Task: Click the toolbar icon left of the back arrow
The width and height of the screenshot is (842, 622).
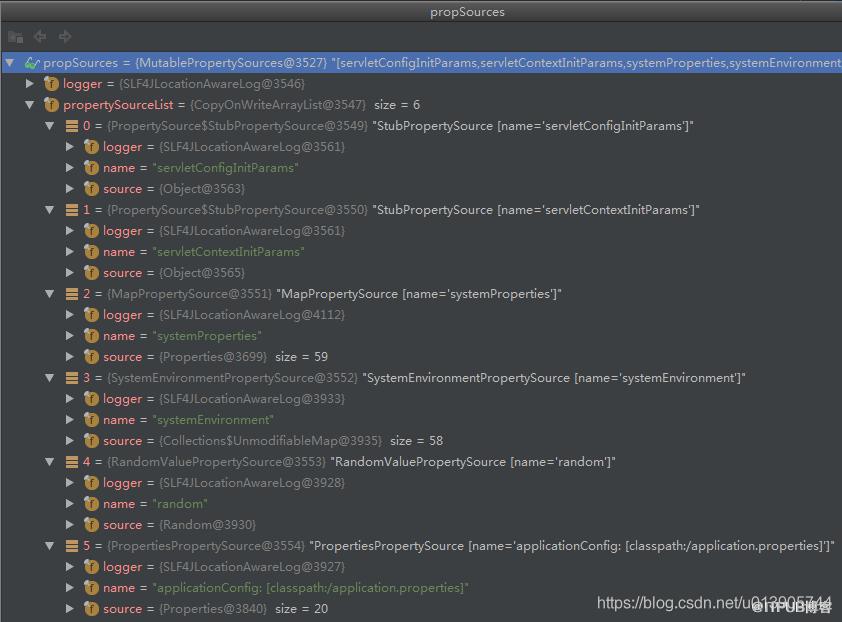Action: pyautogui.click(x=15, y=37)
